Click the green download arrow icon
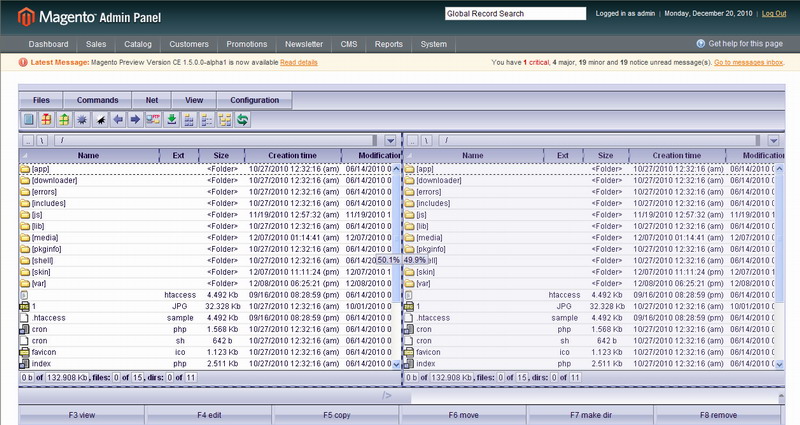 point(172,120)
